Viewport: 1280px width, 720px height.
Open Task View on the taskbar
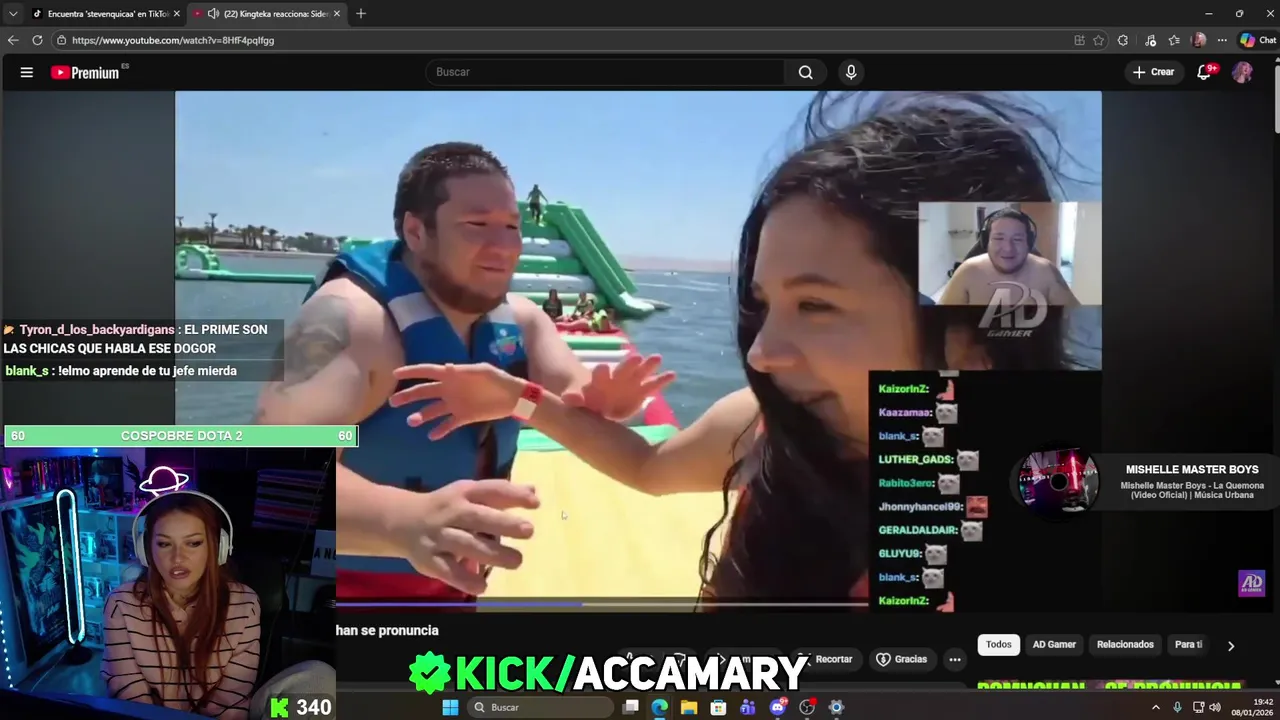tap(631, 707)
